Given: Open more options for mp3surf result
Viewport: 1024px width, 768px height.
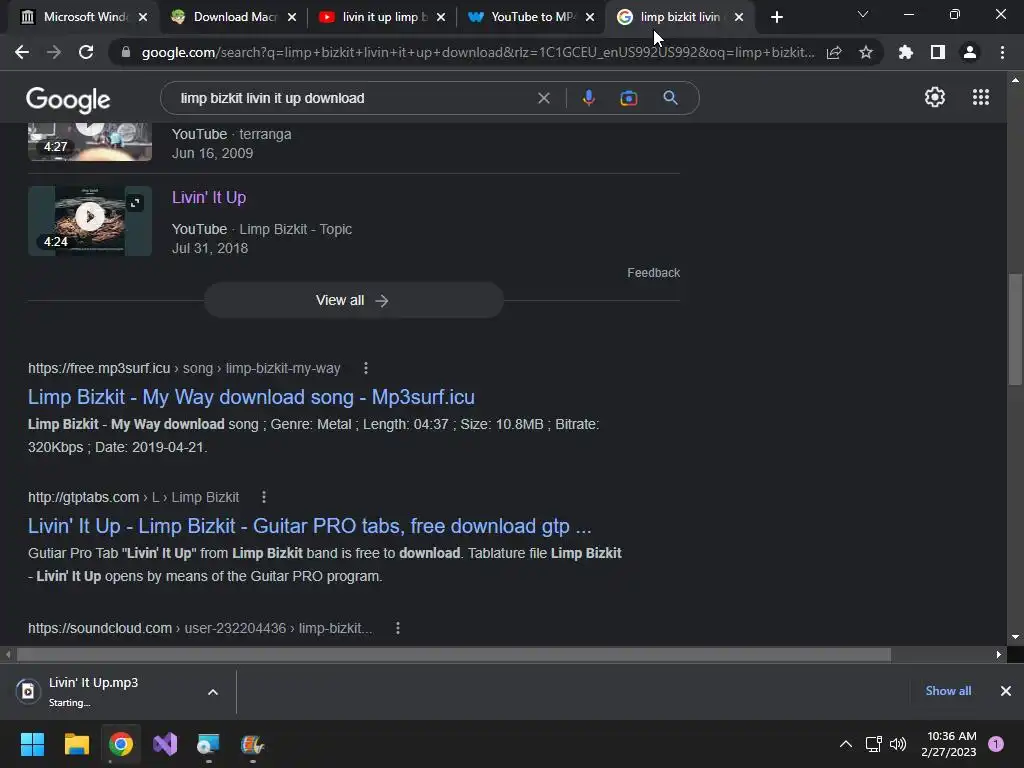Looking at the screenshot, I should tap(366, 368).
